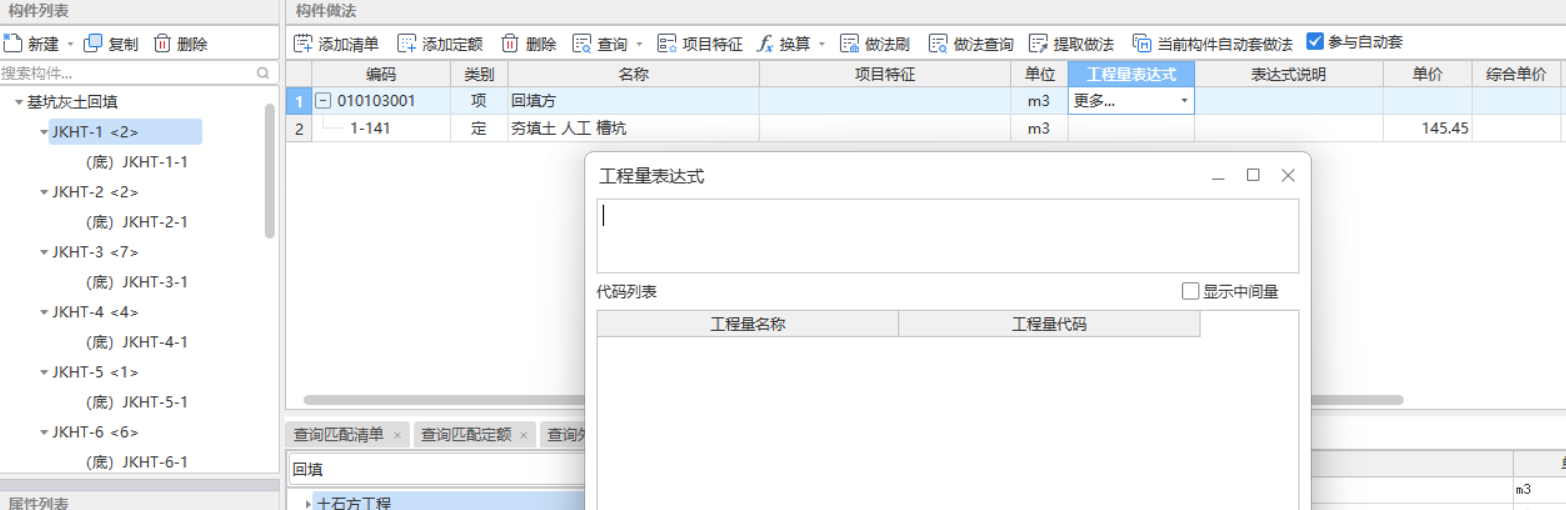This screenshot has width=1566, height=510.
Task: Select row number 2 in 构件做法 table
Action: click(298, 128)
